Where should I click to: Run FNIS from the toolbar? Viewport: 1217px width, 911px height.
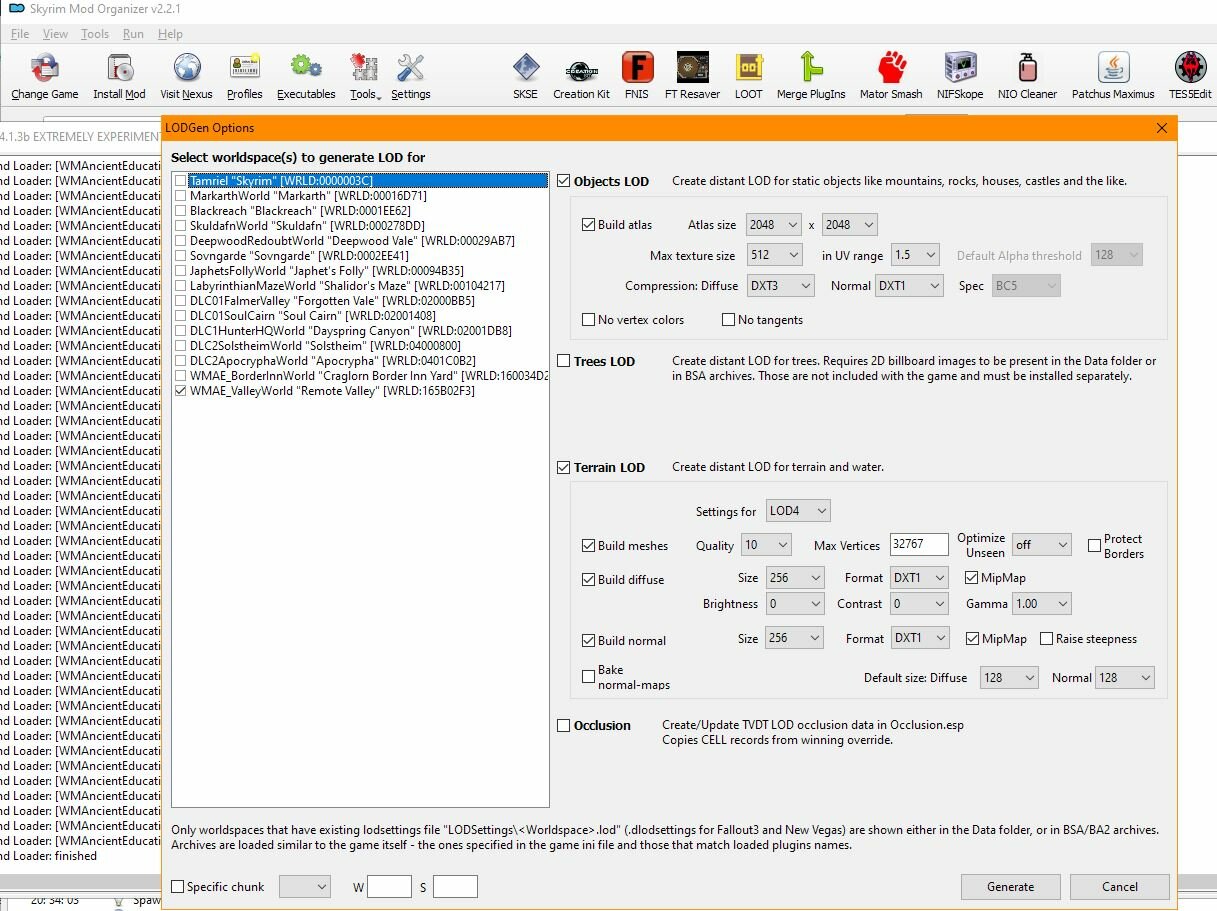tap(637, 68)
